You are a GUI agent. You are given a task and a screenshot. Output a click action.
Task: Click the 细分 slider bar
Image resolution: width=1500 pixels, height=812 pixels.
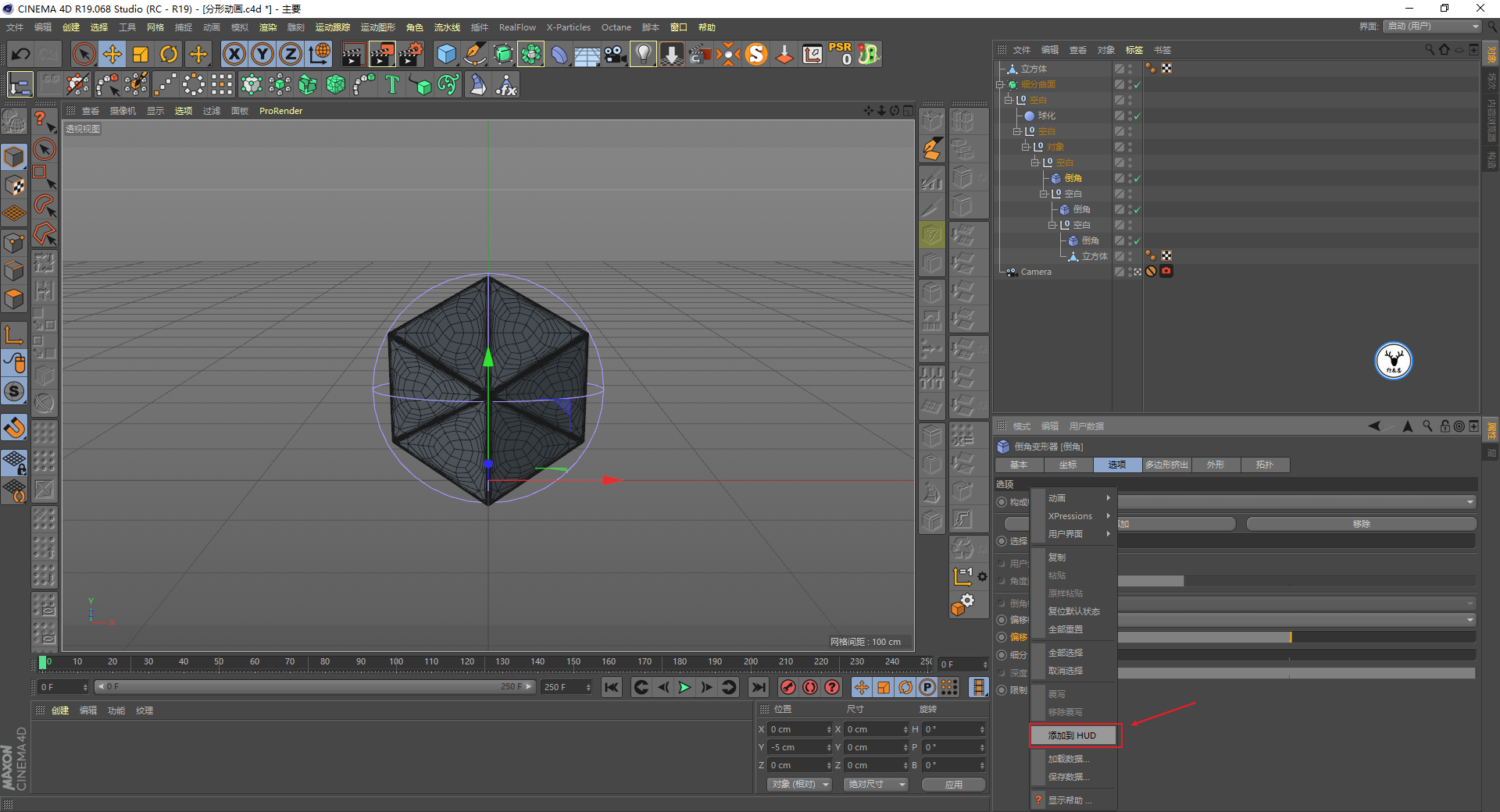1297,655
